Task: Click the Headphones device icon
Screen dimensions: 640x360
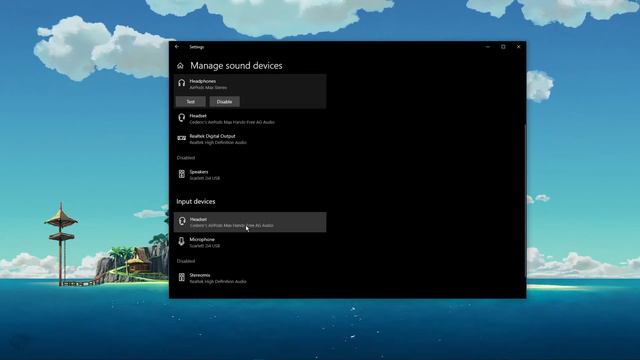Action: coord(182,83)
